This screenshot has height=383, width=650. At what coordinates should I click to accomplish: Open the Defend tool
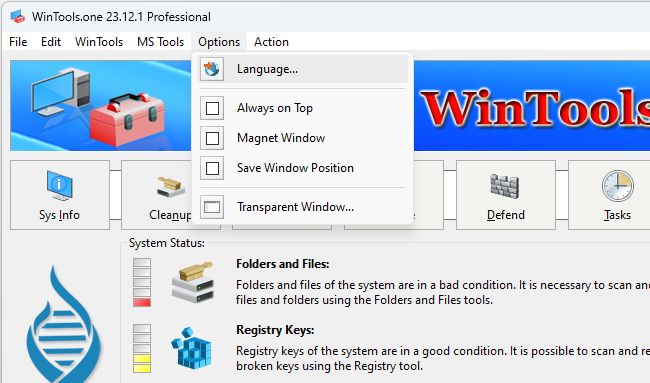(x=506, y=195)
